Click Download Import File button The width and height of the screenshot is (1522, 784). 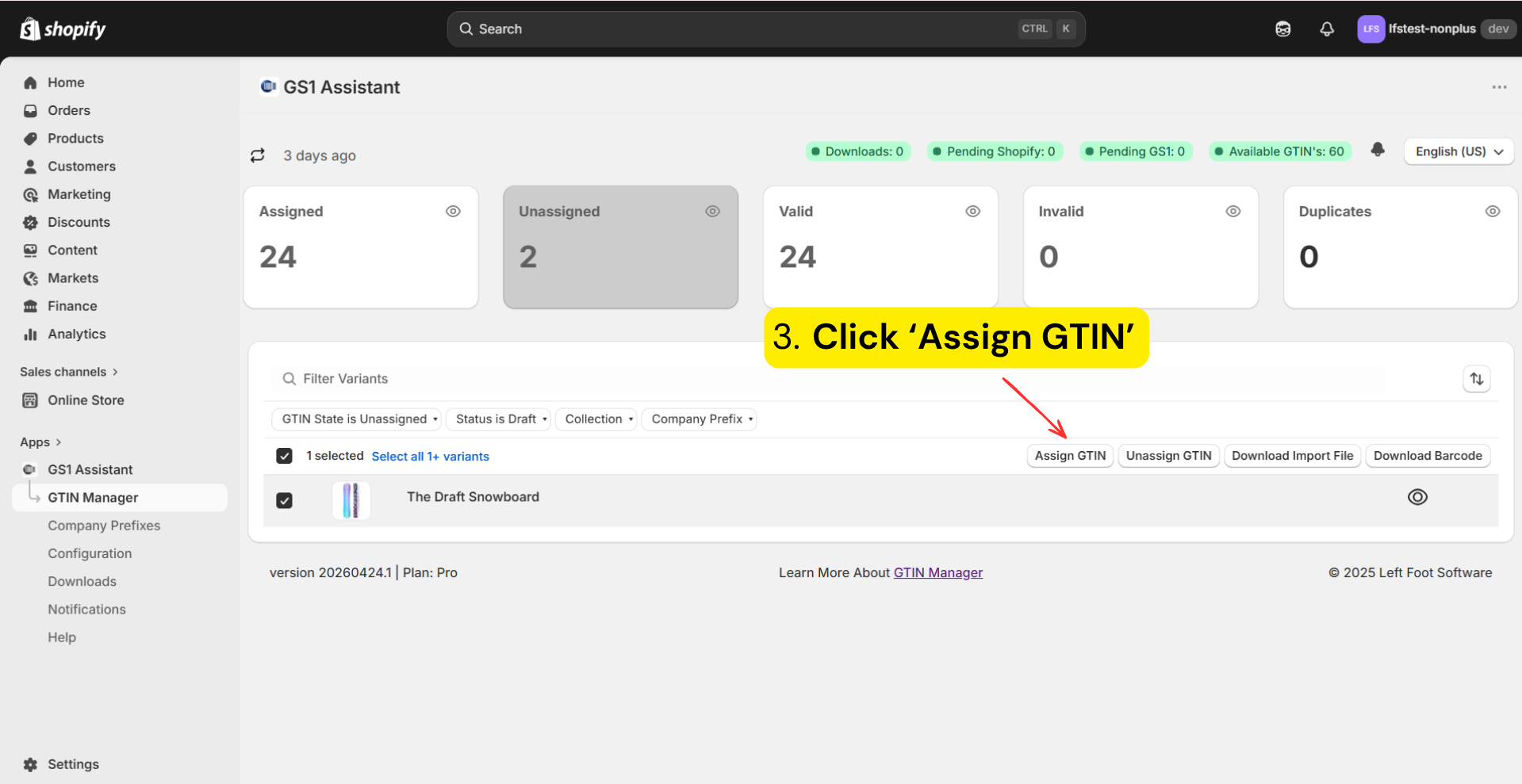[x=1292, y=456]
